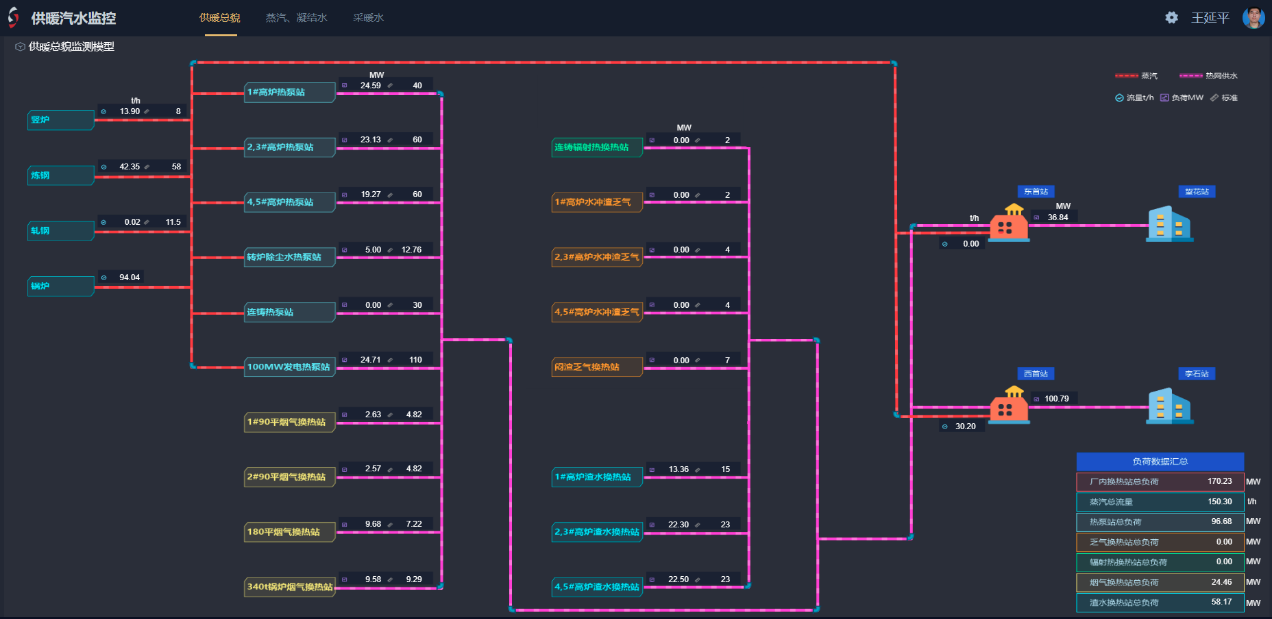Viewport: 1272px width, 619px height.
Task: Click the 负荷MW legend icon
Action: click(x=1163, y=98)
